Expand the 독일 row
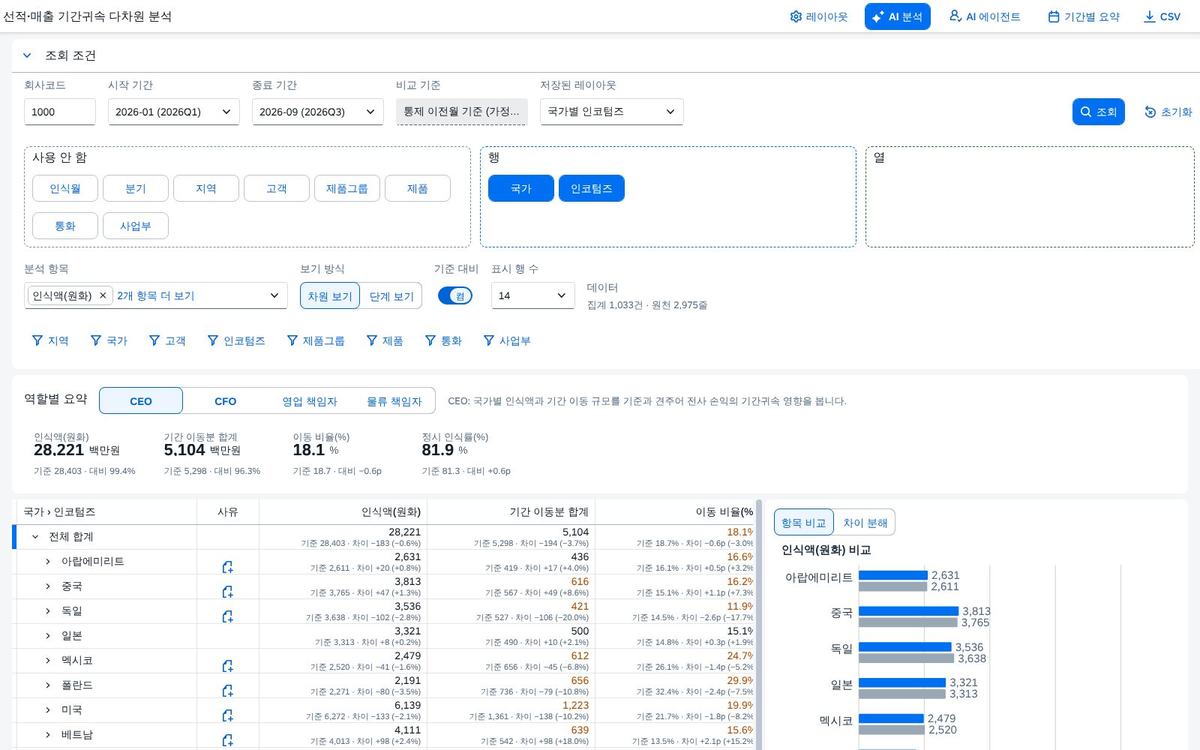This screenshot has height=750, width=1200. tap(48, 611)
